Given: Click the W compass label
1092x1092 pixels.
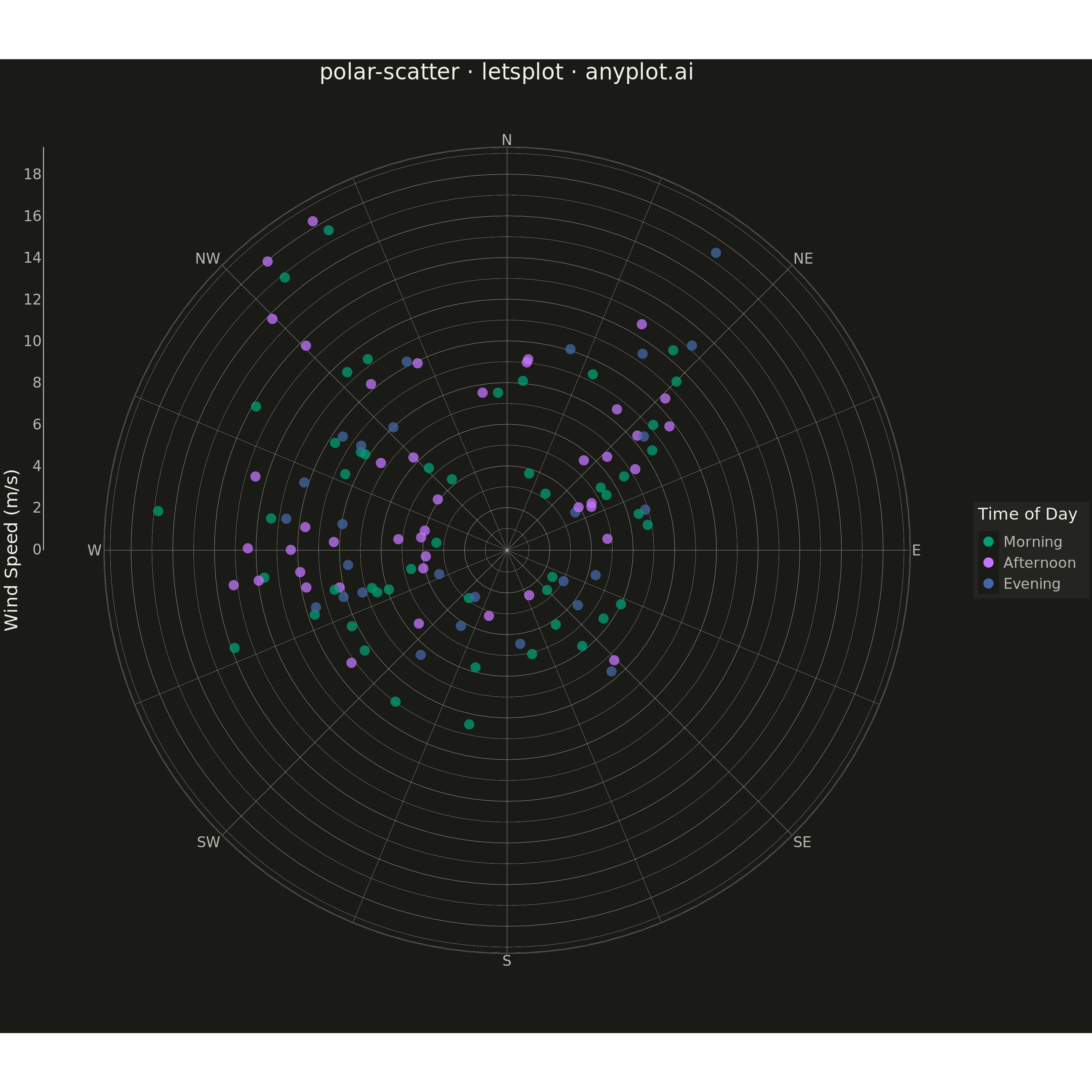Looking at the screenshot, I should (94, 550).
